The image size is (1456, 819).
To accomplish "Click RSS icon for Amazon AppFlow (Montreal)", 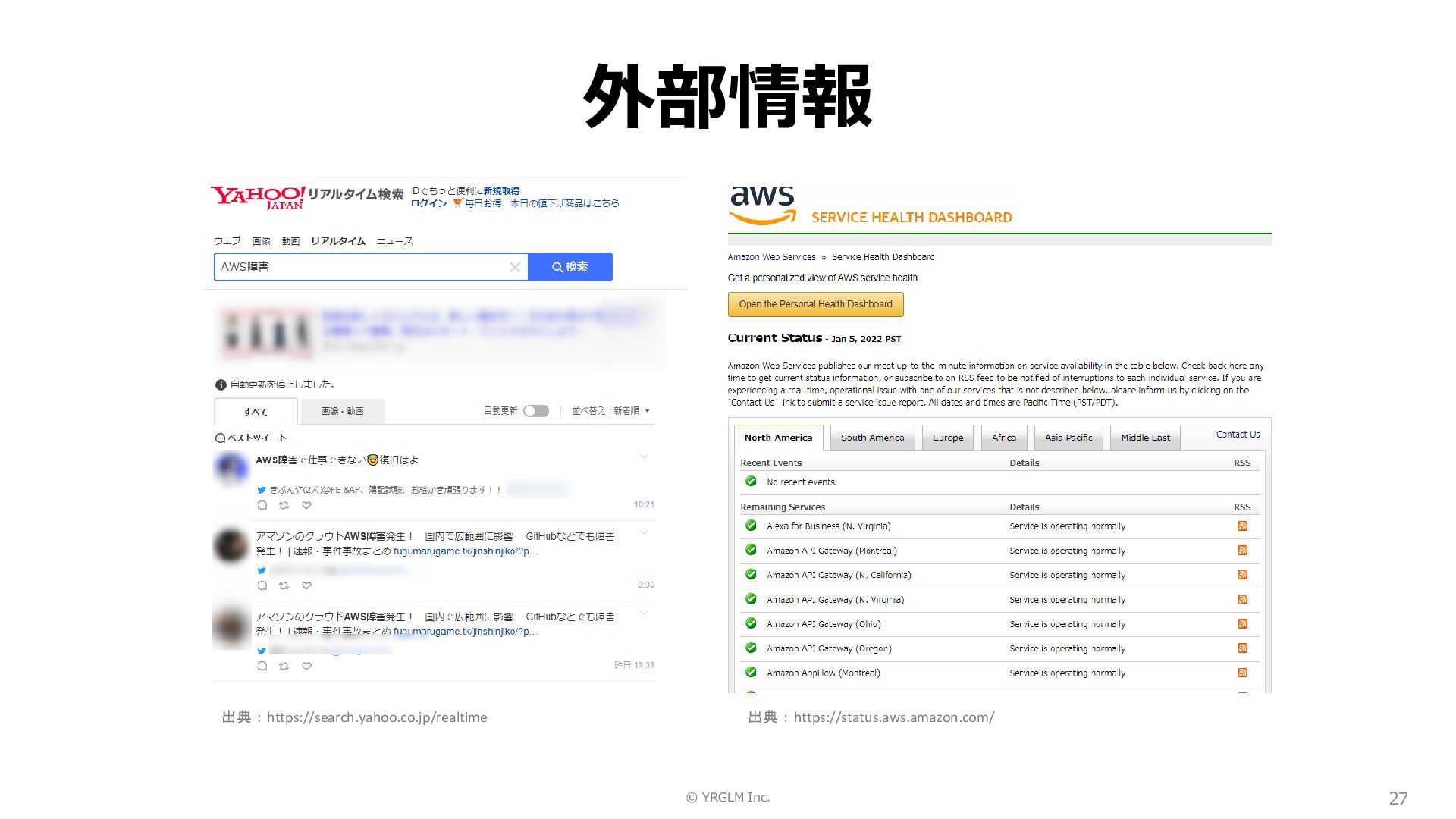I will click(x=1242, y=672).
